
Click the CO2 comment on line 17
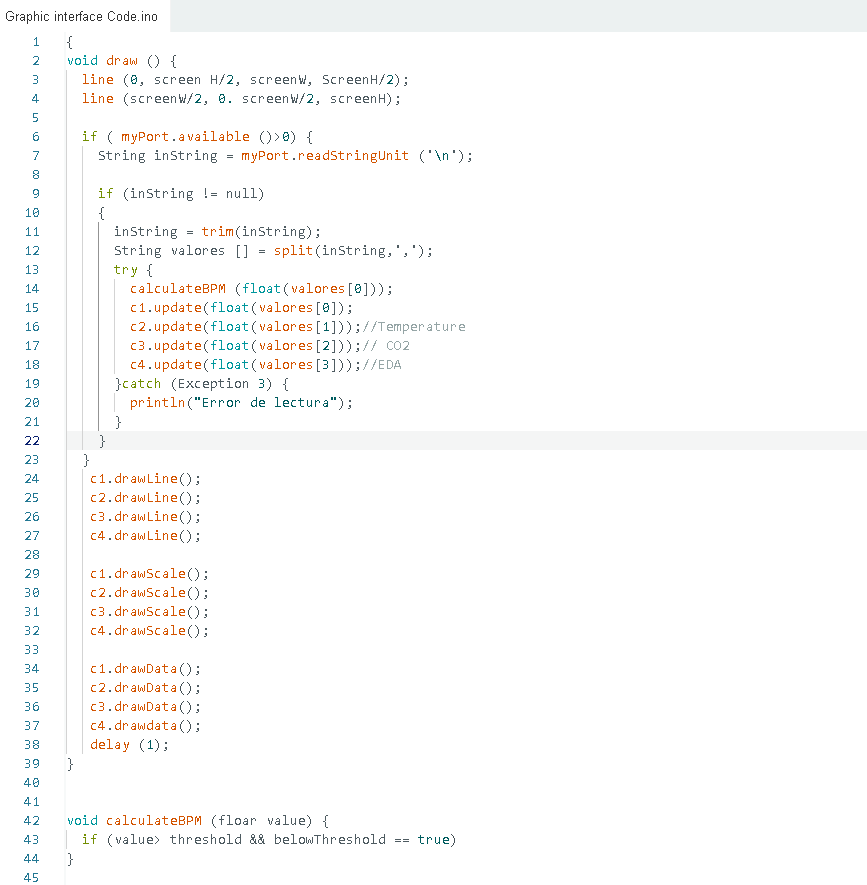[386, 345]
